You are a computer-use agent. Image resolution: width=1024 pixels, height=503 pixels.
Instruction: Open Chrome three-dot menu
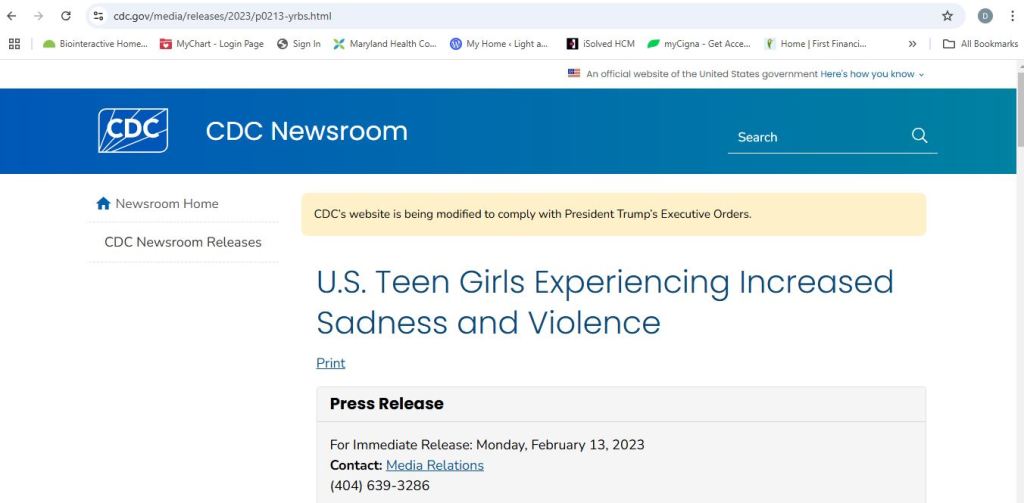point(1011,16)
